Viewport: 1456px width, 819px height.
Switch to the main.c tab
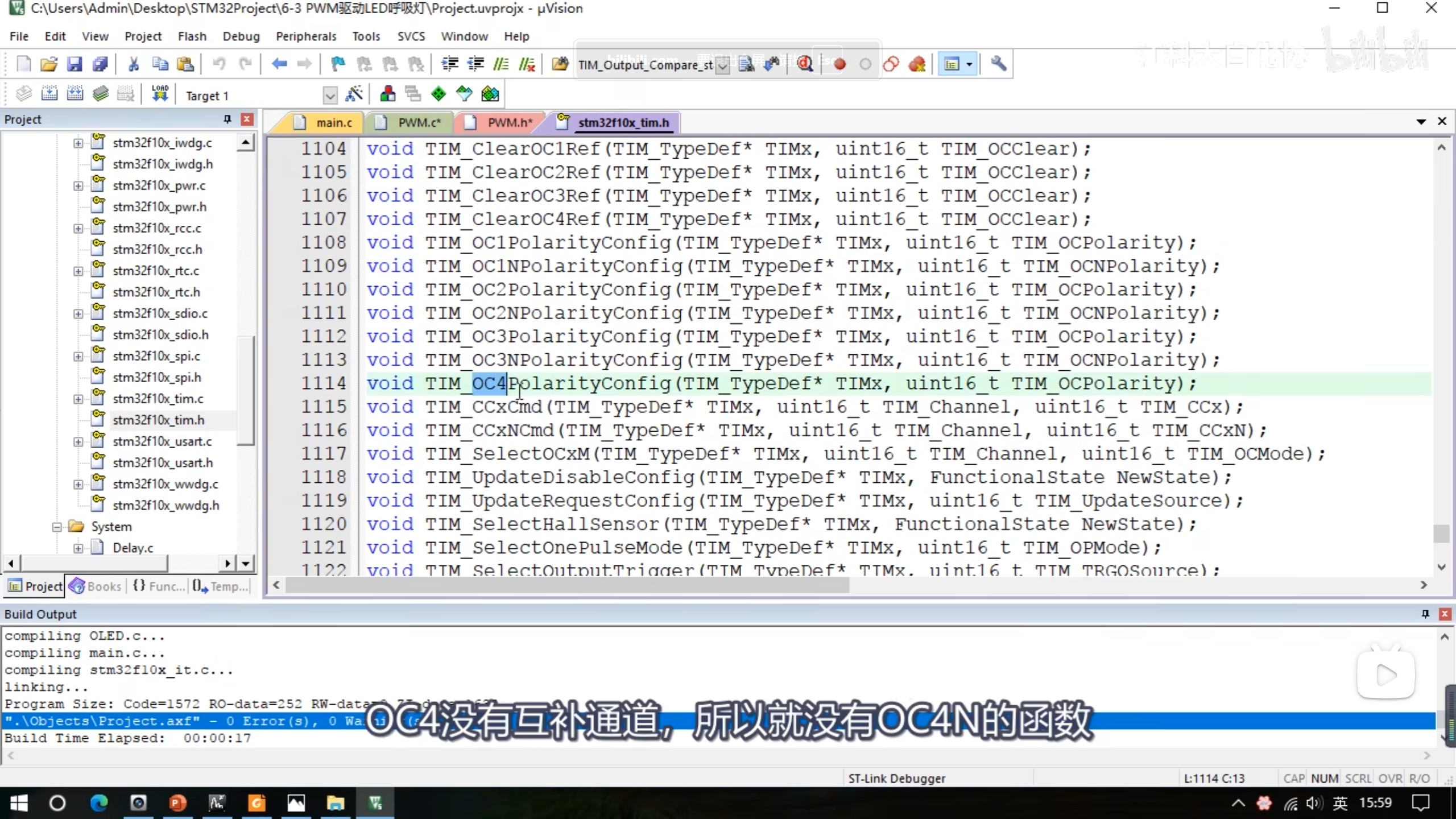pos(333,122)
